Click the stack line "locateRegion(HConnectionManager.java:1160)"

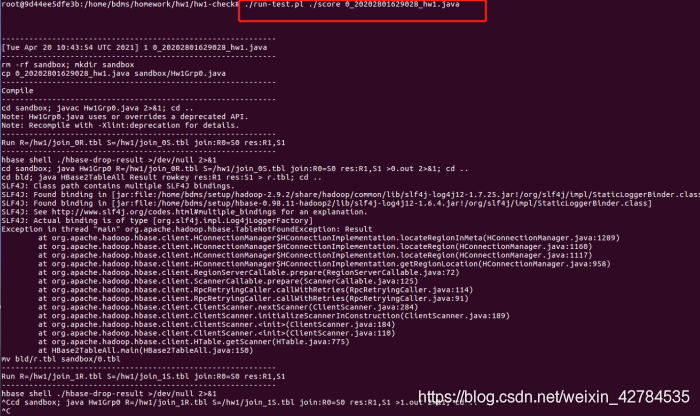pos(315,246)
